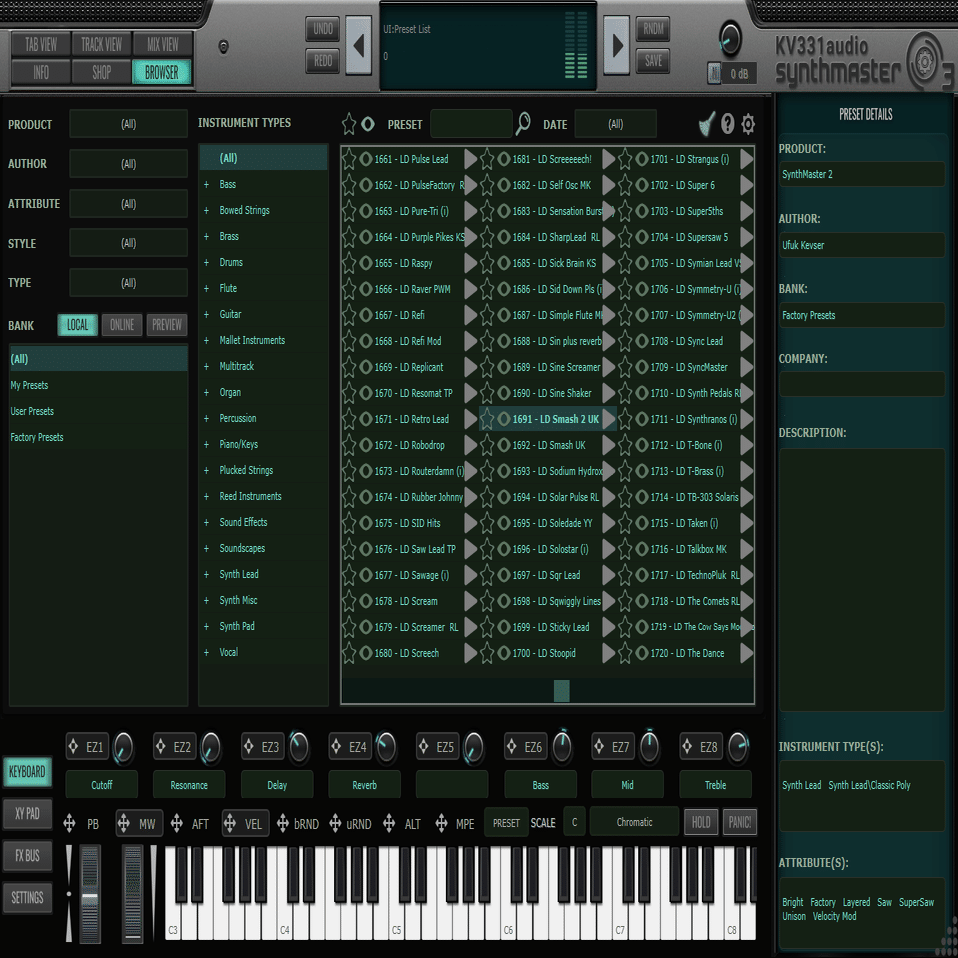958x958 pixels.
Task: Preview-play the 1700 - LD Stoopid preset
Action: 609,654
